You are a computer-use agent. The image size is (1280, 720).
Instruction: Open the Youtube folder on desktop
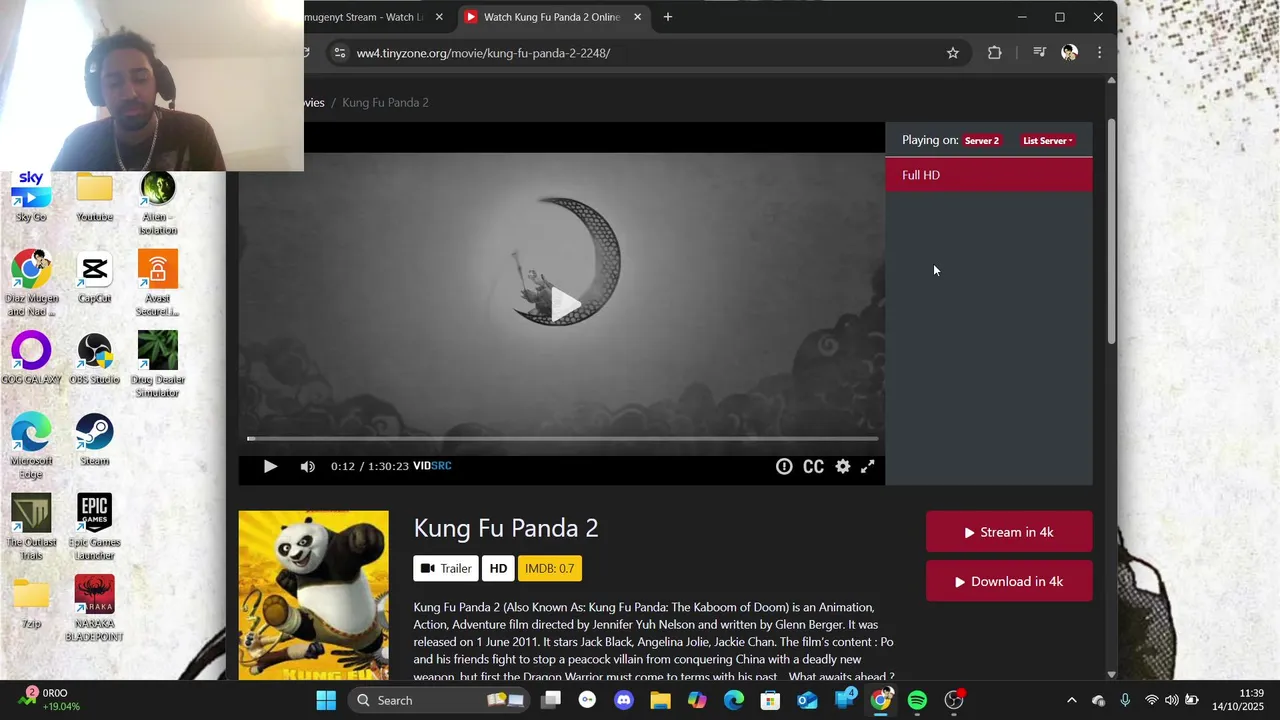[94, 196]
